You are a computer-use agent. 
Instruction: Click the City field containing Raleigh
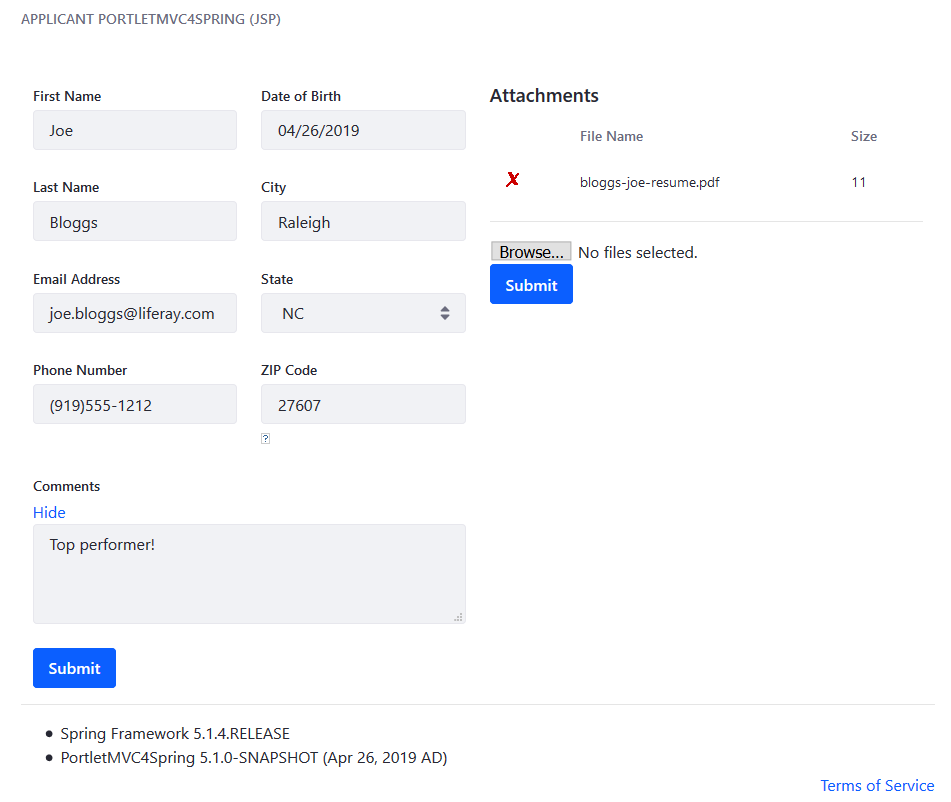point(363,221)
